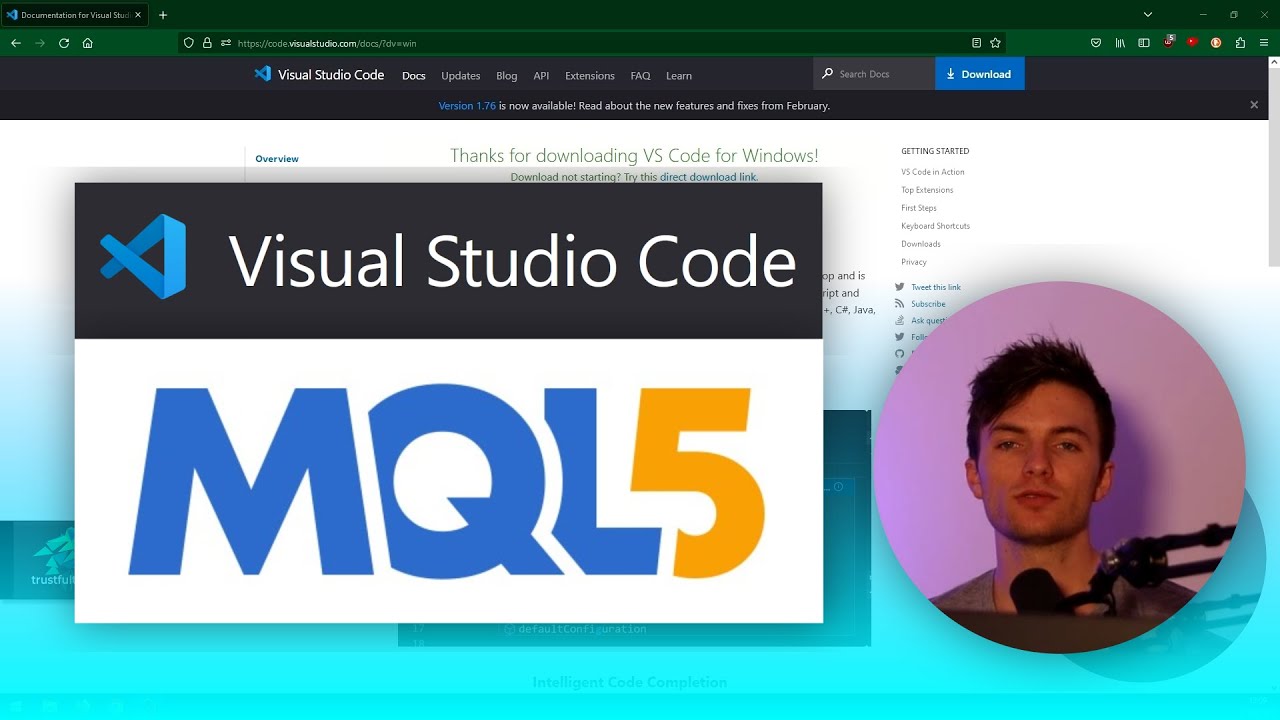
Task: Click the browser URL address bar
Action: point(592,43)
